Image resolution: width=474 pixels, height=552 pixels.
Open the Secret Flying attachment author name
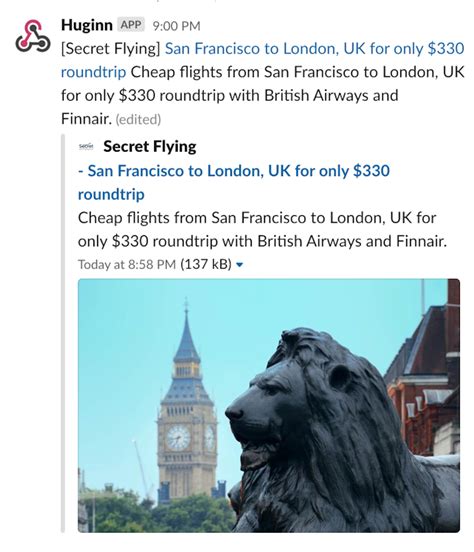pyautogui.click(x=150, y=146)
